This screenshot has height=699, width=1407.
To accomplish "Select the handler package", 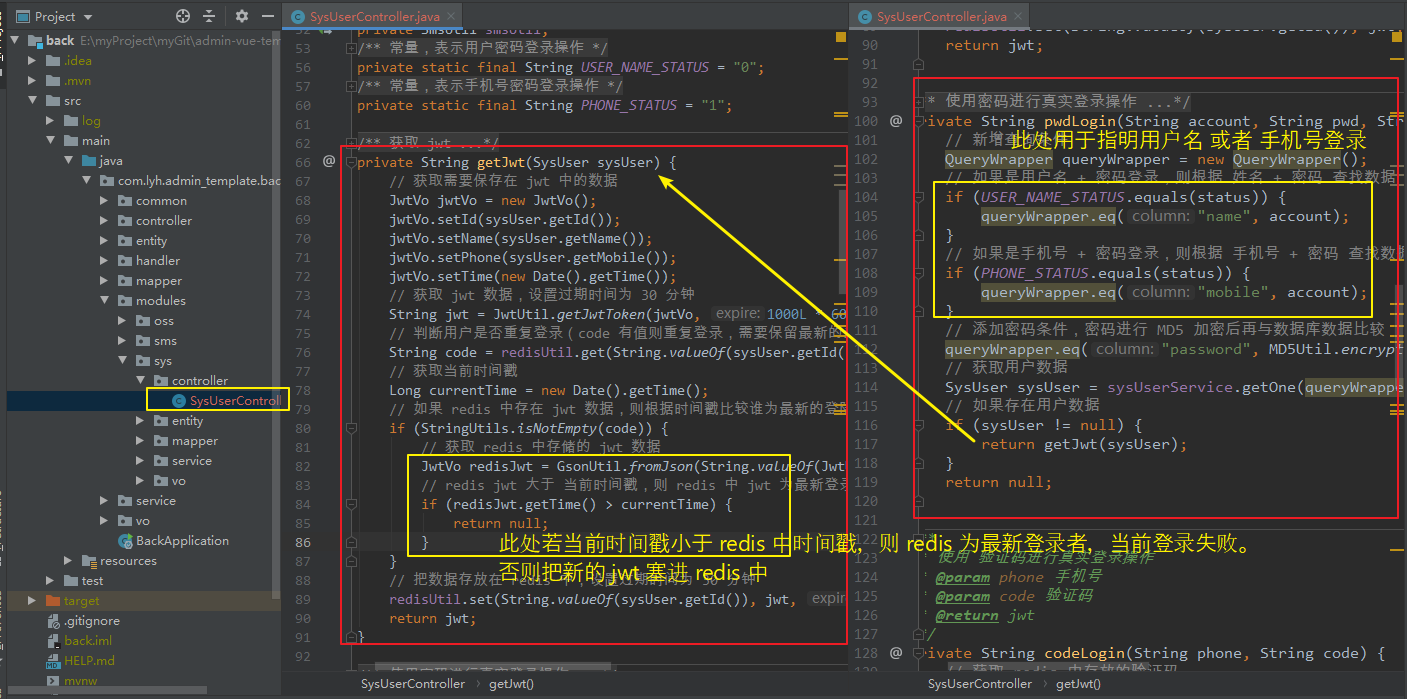I will point(158,260).
